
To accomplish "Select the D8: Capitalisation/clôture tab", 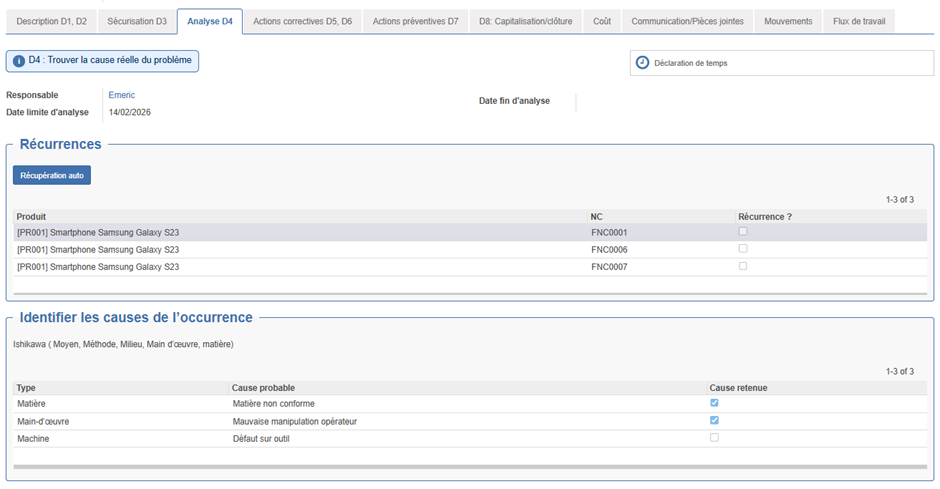I will coord(525,21).
